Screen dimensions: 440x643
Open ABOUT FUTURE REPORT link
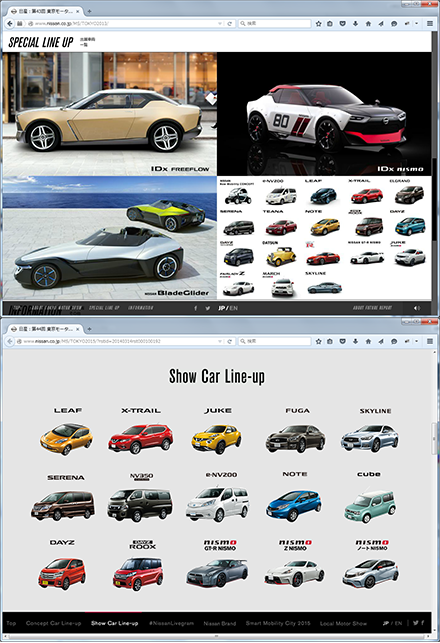click(372, 308)
